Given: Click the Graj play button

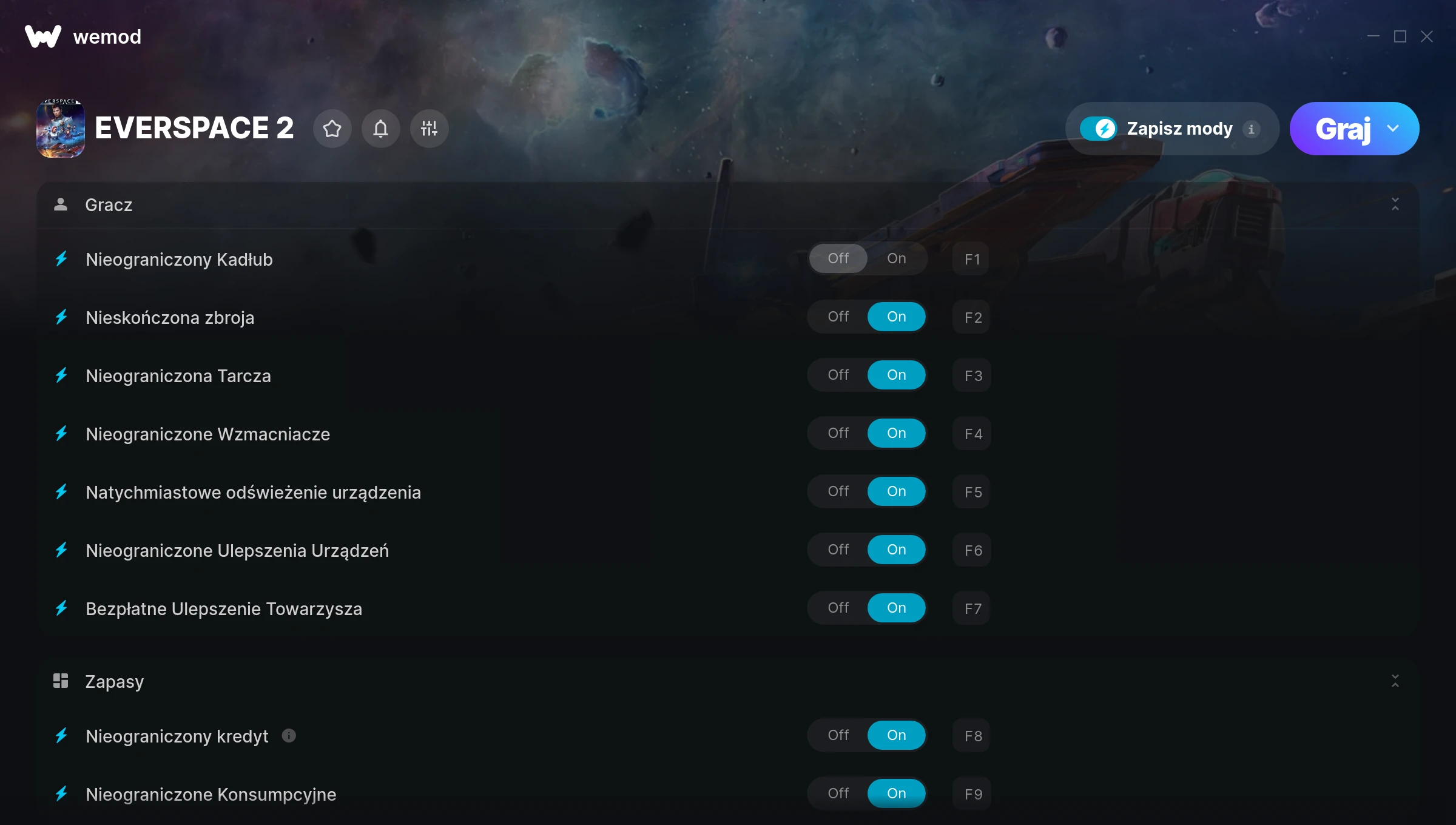Looking at the screenshot, I should click(x=1343, y=129).
